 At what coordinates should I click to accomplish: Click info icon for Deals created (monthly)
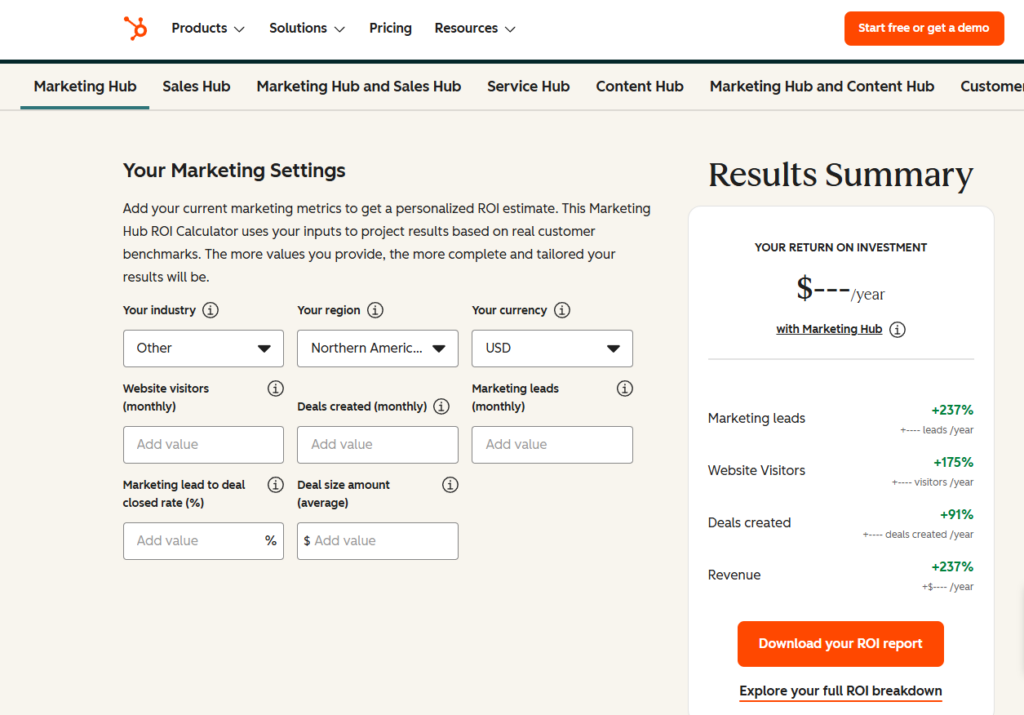click(x=441, y=406)
